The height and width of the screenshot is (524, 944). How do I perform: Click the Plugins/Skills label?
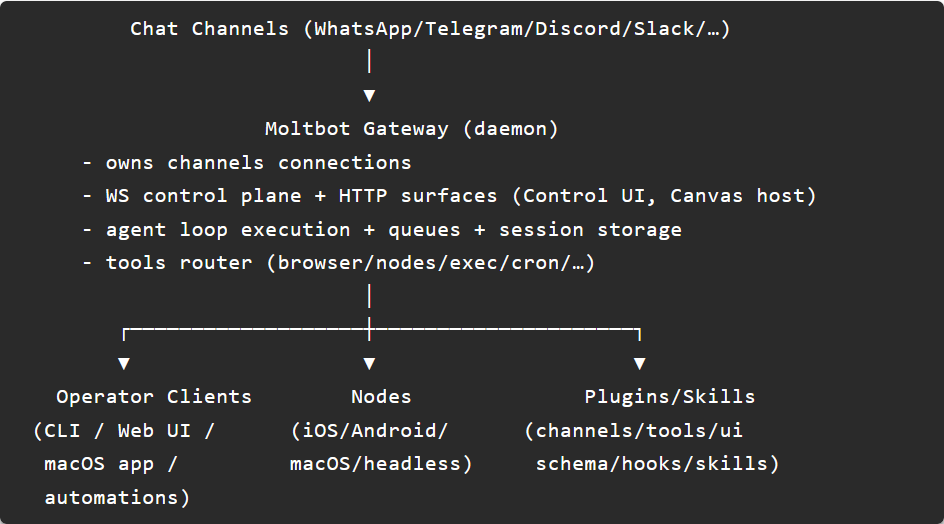click(x=670, y=397)
